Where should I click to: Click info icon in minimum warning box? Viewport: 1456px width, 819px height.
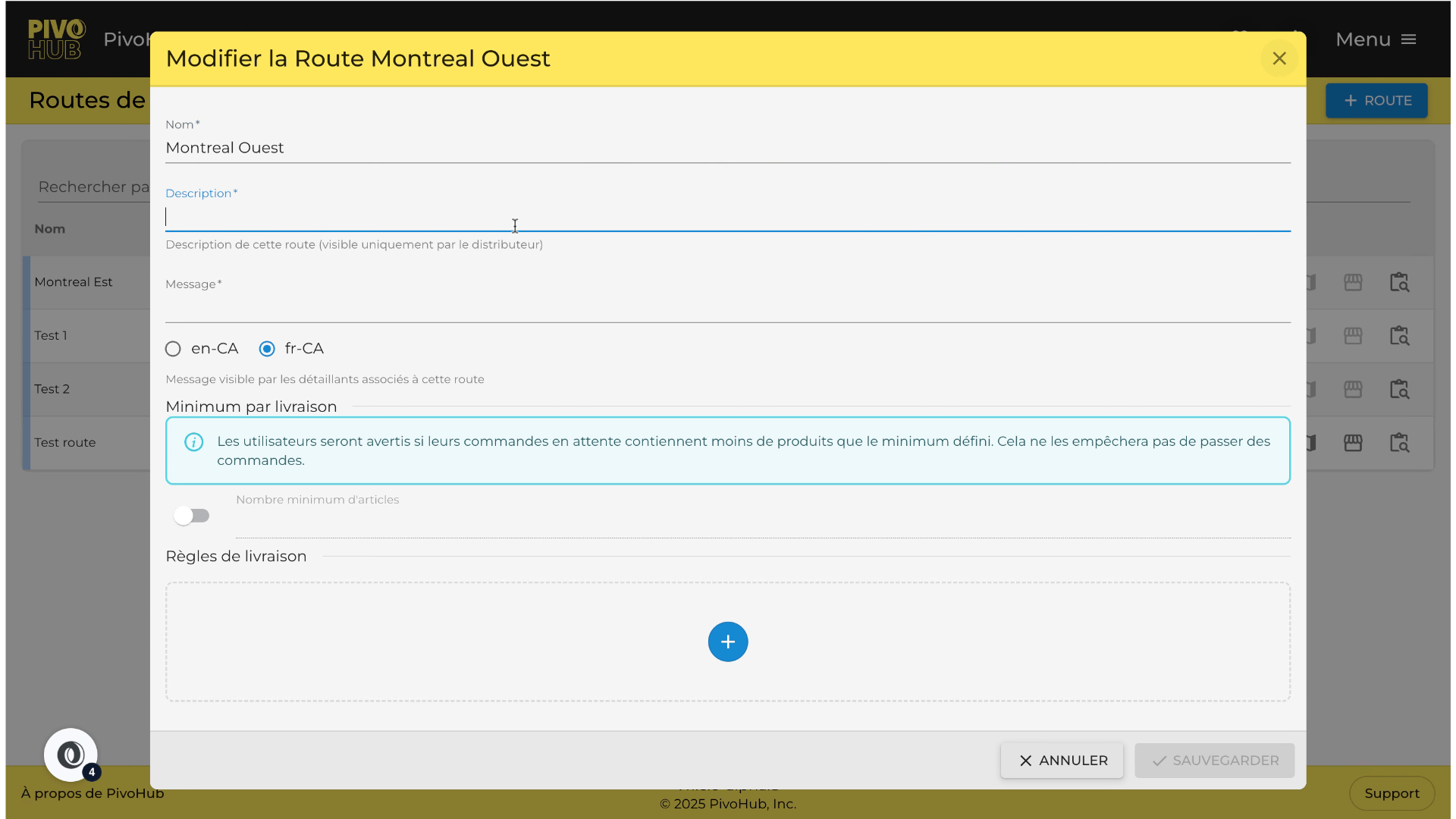(x=194, y=442)
